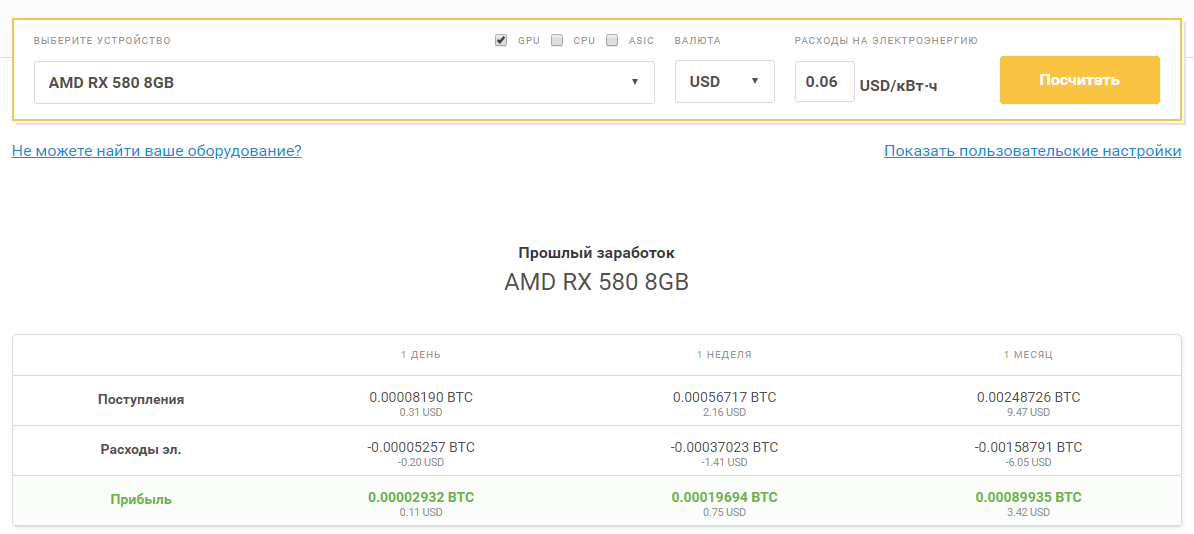Click the green Прибыль row label
Screen dimensions: 1194x534
click(x=141, y=499)
